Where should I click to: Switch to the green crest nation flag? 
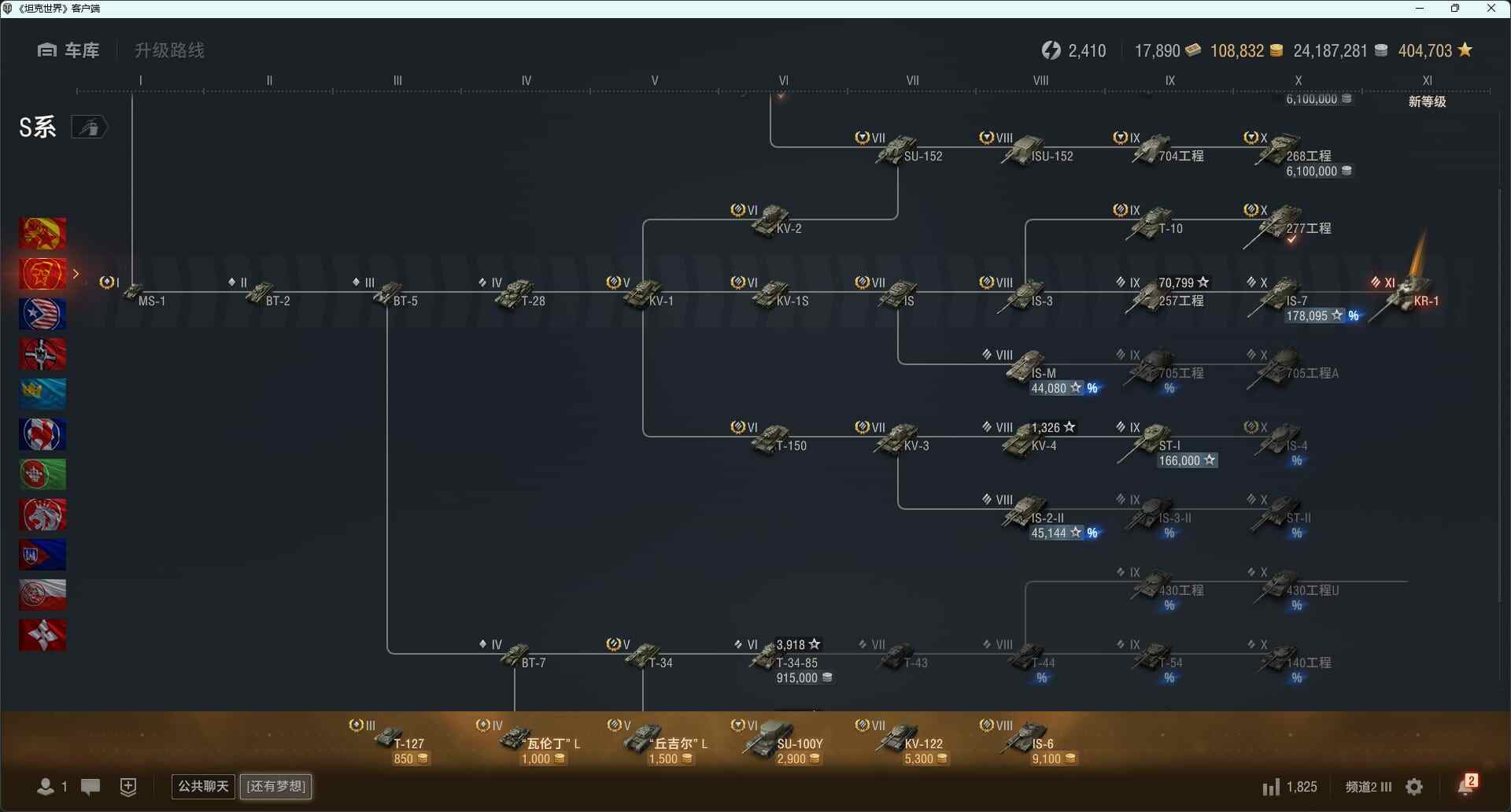[42, 474]
